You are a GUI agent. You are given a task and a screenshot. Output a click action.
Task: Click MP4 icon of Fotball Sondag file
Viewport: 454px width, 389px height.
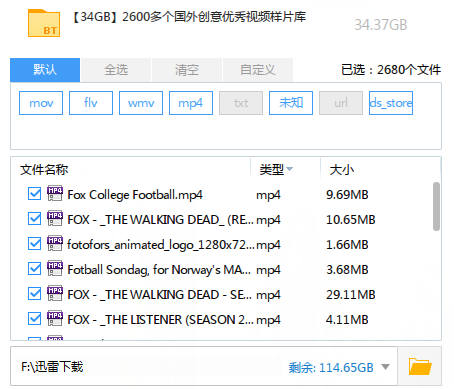55,268
